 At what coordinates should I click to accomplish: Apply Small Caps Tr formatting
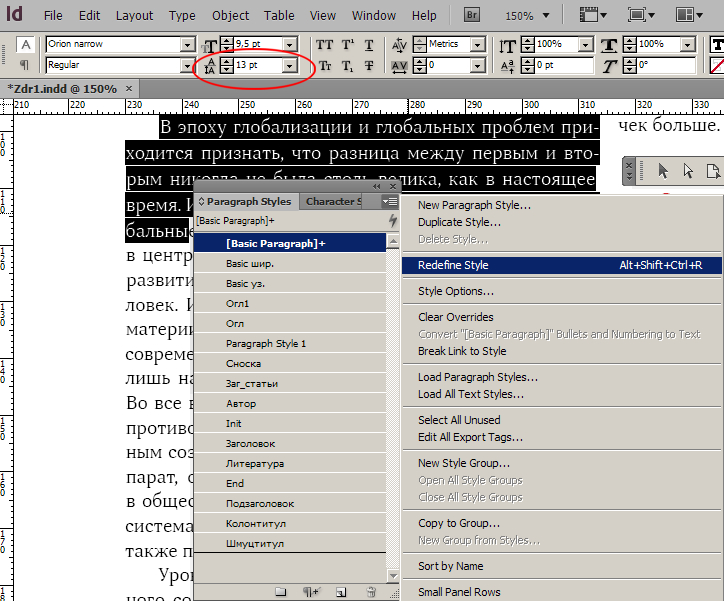325,66
